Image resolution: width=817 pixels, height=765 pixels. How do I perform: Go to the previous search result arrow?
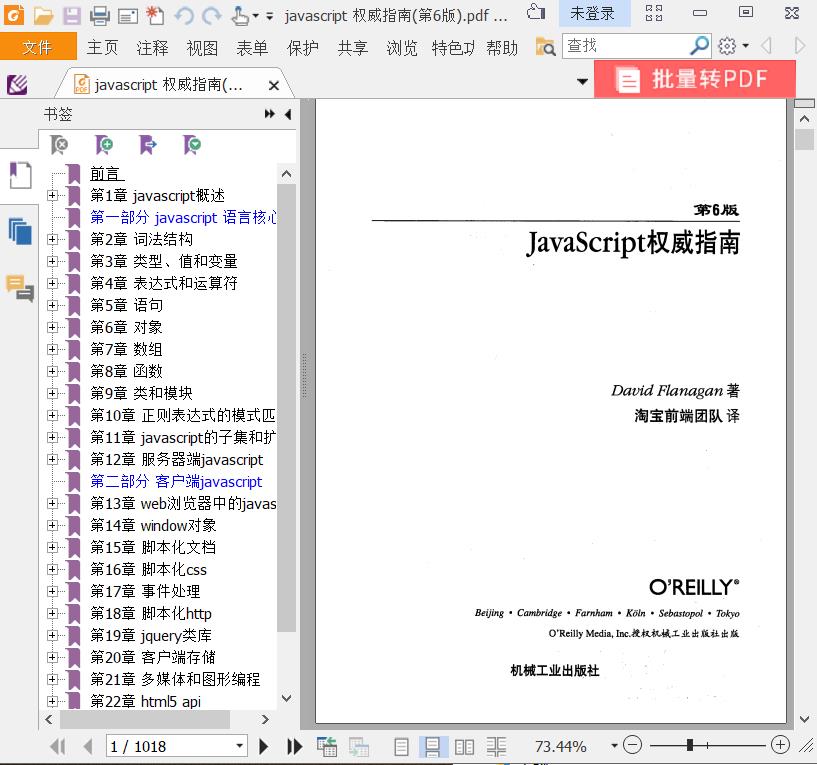pyautogui.click(x=766, y=46)
